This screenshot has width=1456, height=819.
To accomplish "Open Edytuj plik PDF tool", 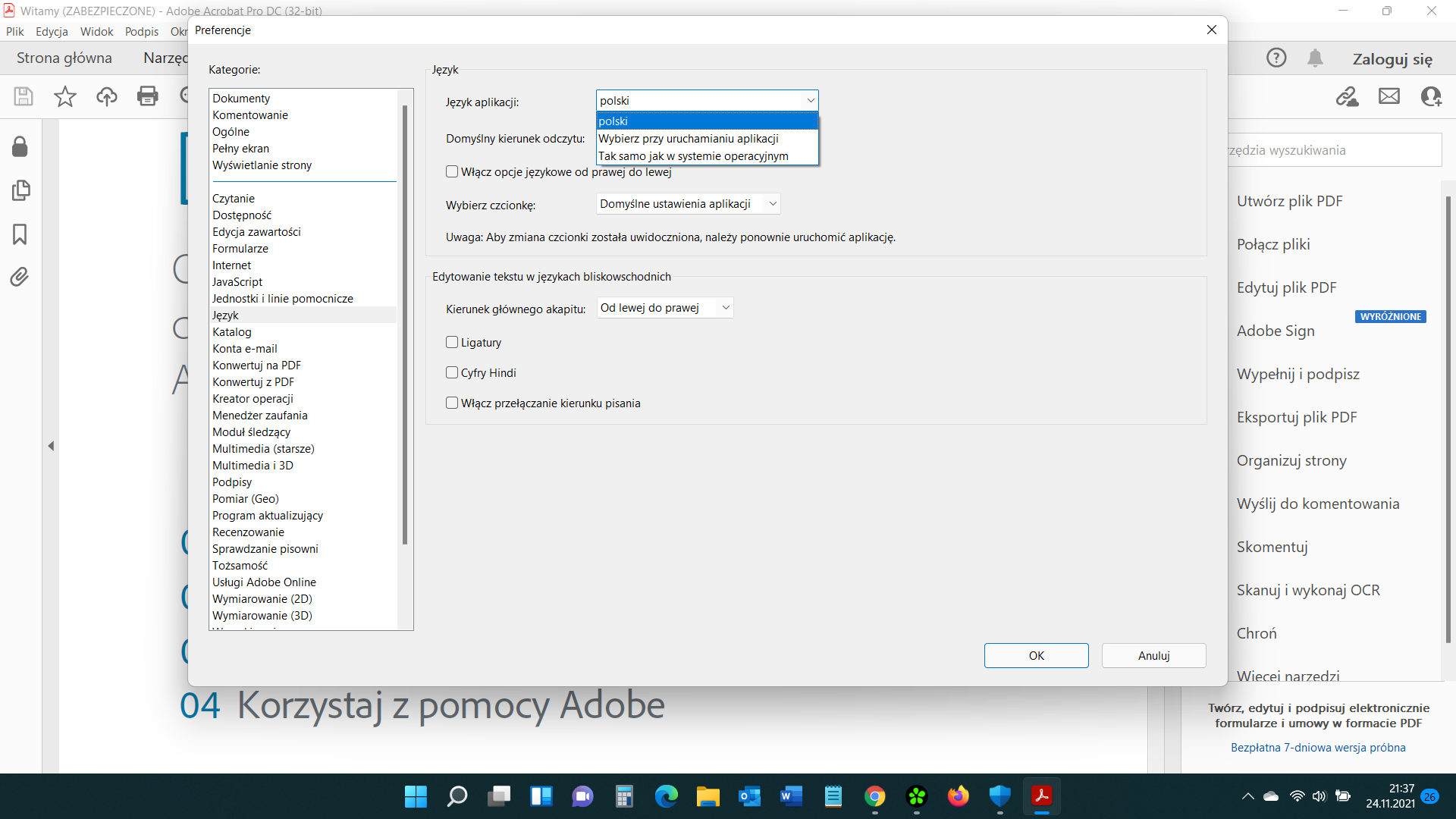I will (x=1286, y=287).
